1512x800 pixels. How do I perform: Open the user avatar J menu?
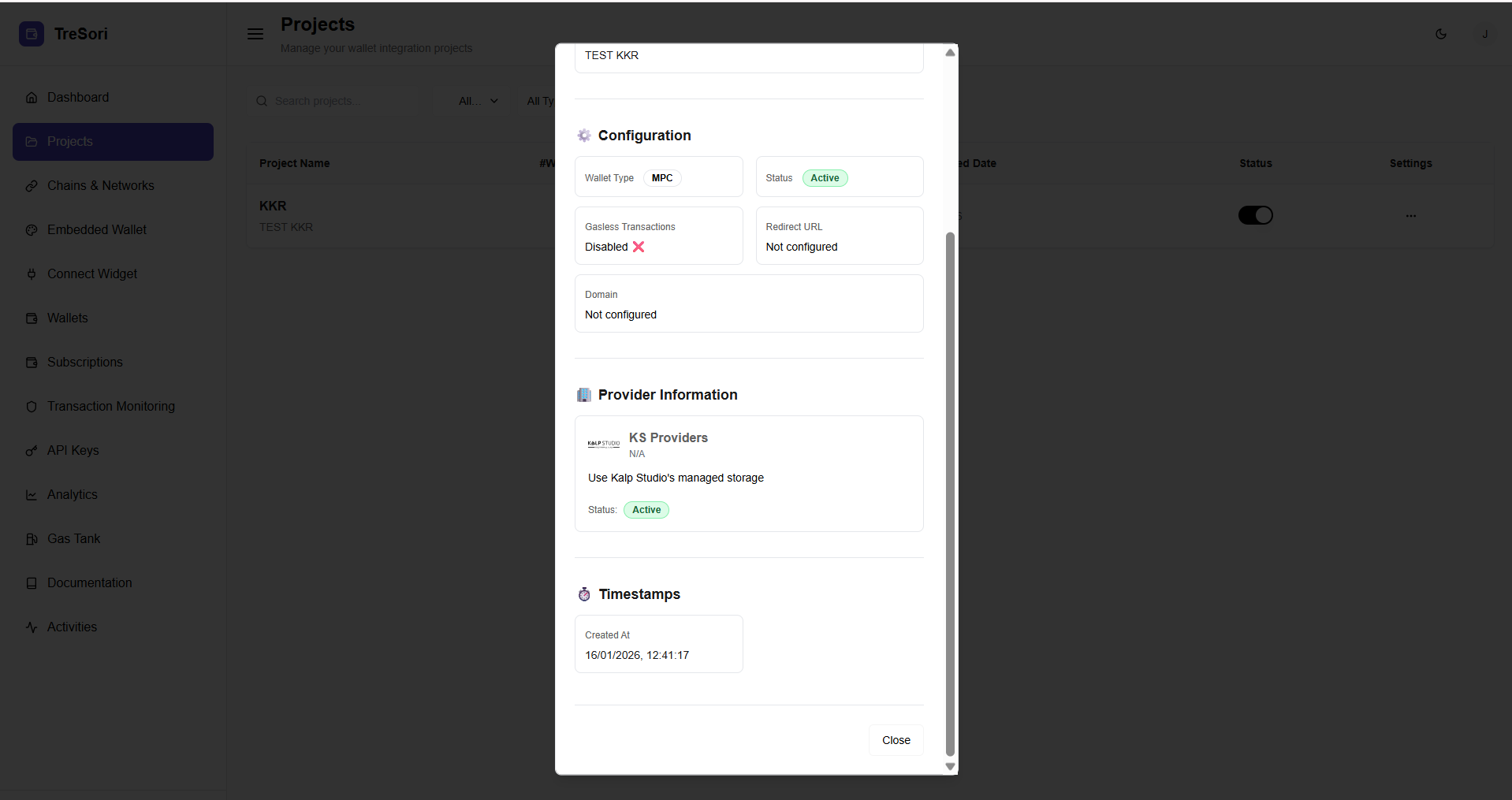pyautogui.click(x=1484, y=34)
